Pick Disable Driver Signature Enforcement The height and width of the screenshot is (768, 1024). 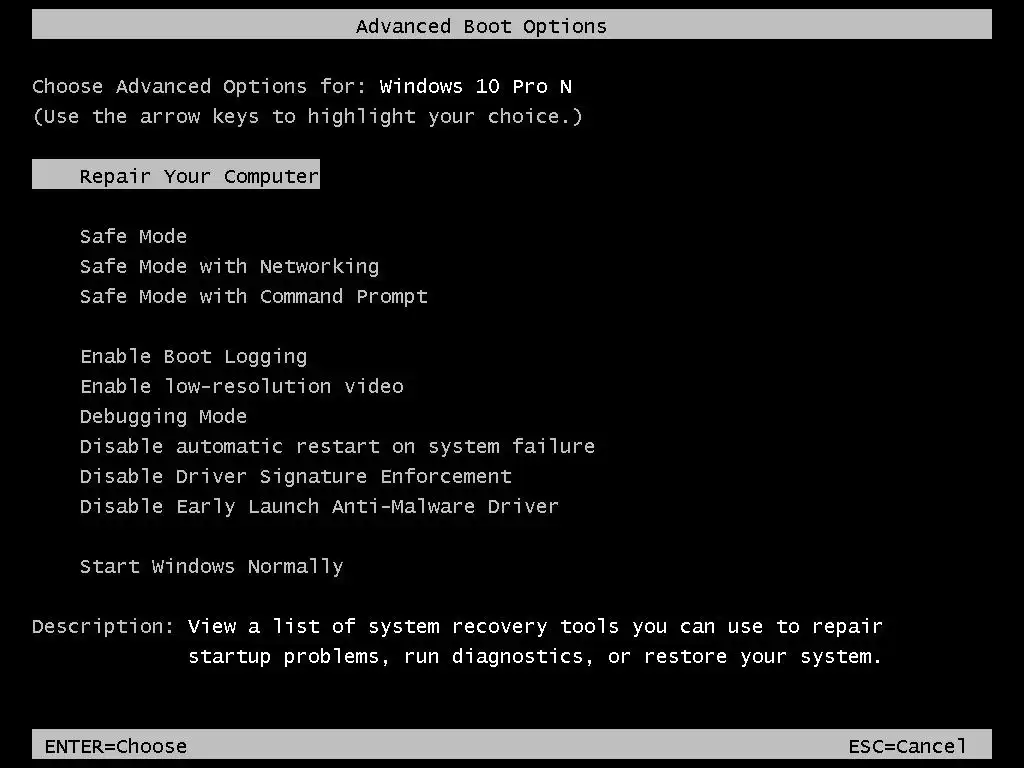[x=295, y=476]
